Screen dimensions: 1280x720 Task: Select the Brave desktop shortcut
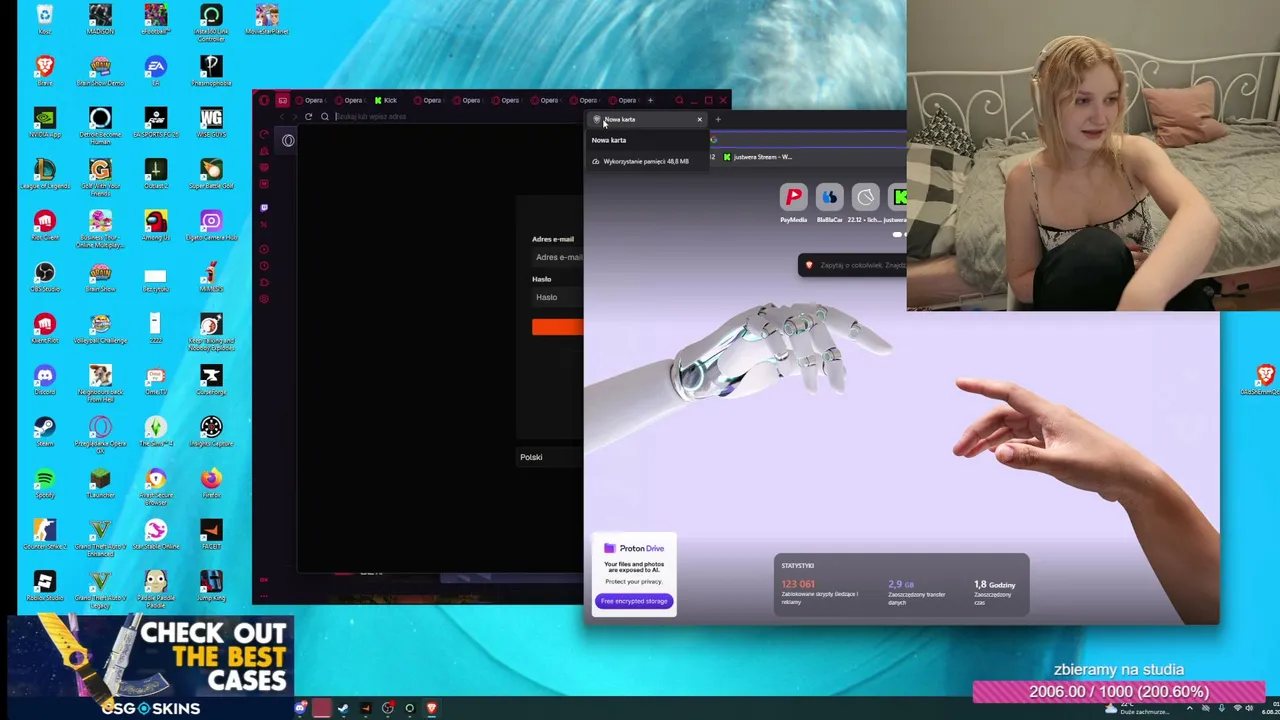[44, 71]
